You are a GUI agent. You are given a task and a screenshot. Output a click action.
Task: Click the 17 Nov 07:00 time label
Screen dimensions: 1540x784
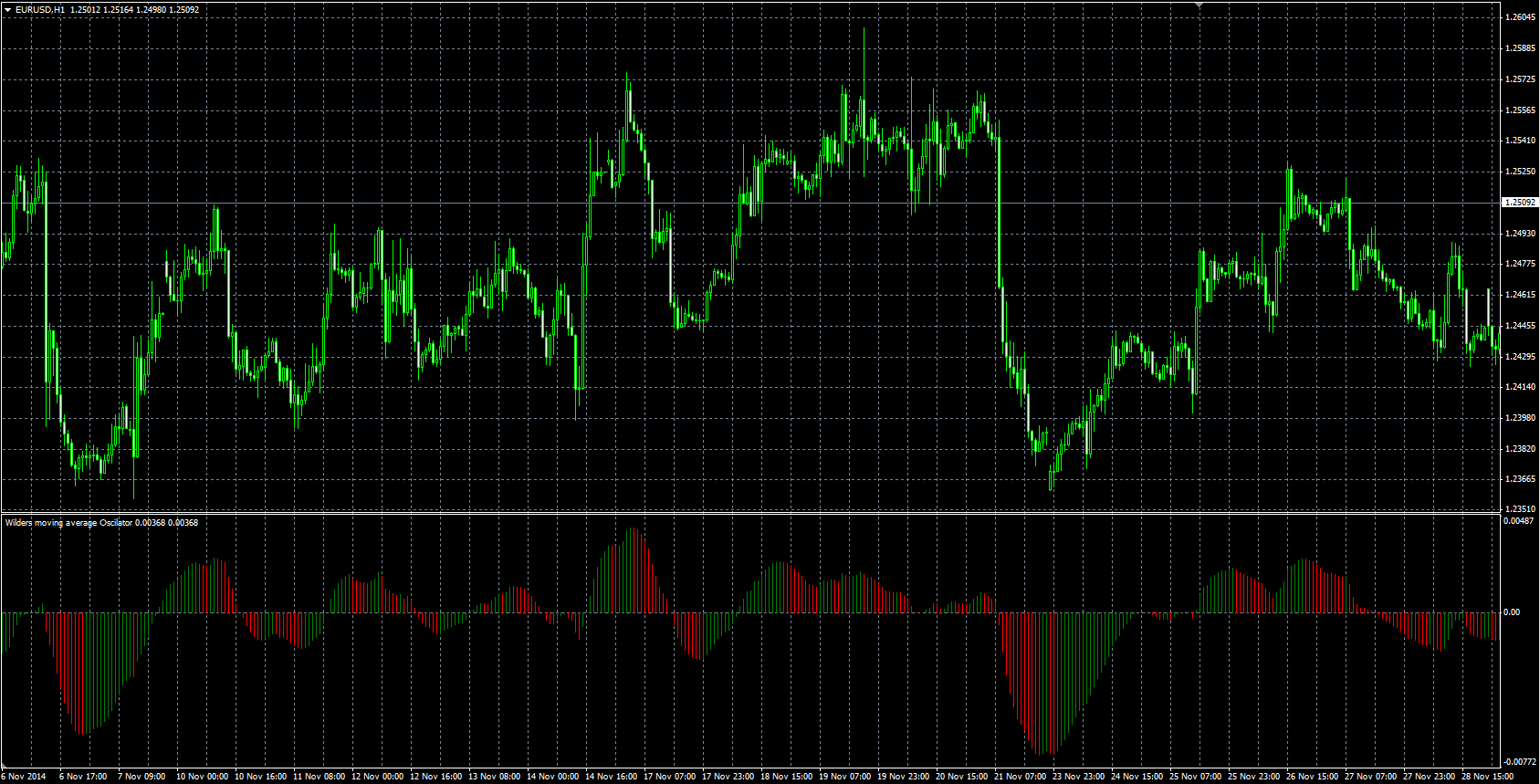(x=670, y=777)
